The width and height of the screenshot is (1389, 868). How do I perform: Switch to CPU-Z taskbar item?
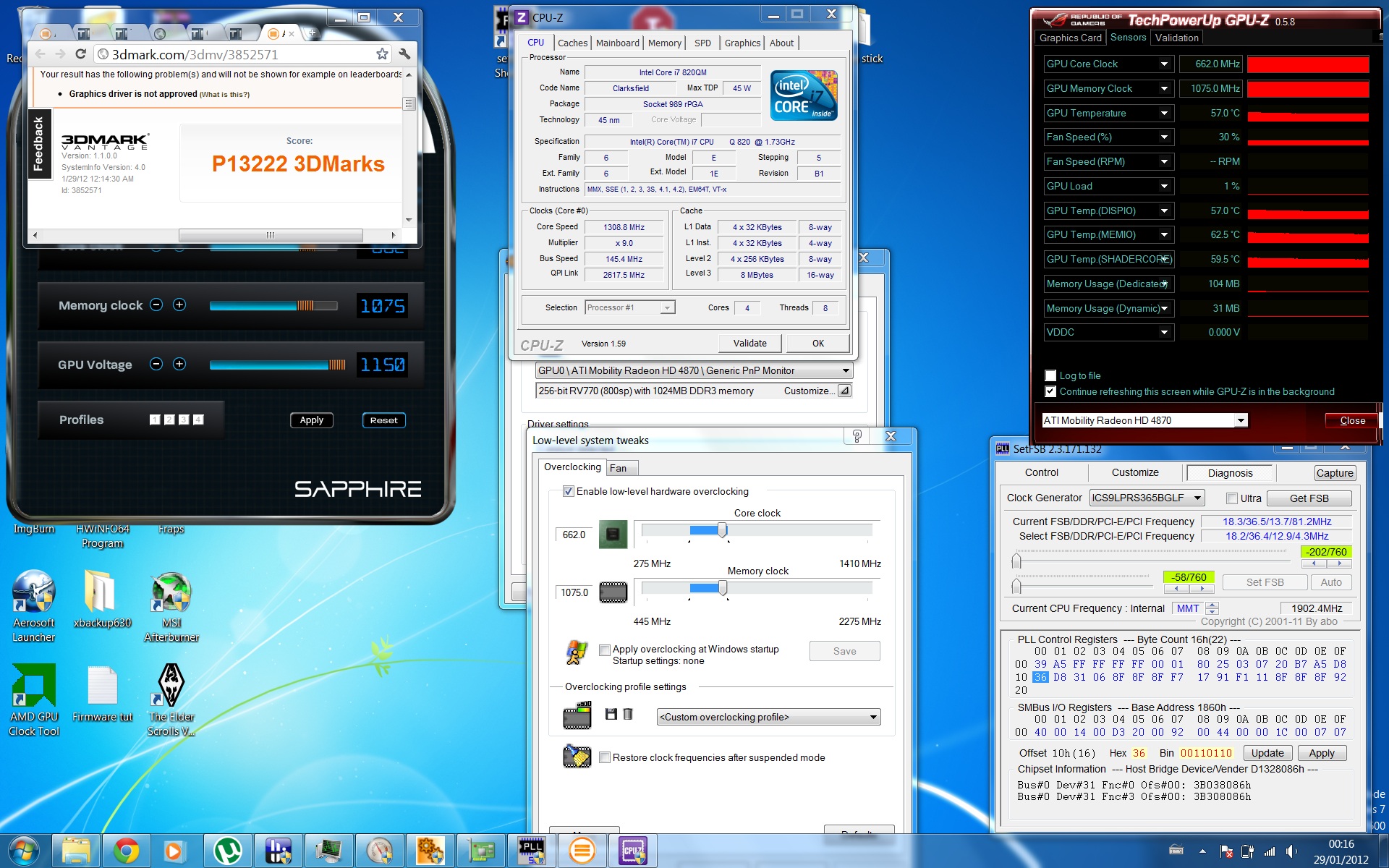pyautogui.click(x=633, y=851)
